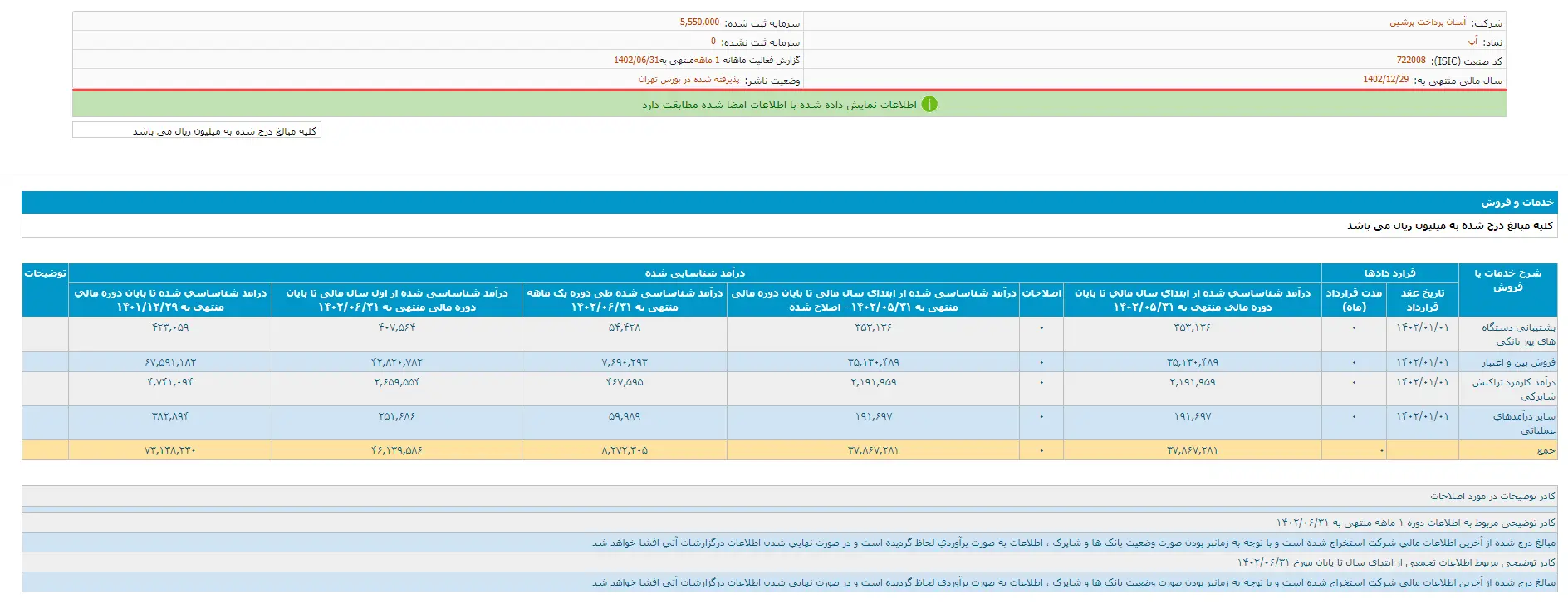Click the value ۴۰۷,۵۶۴
The width and height of the screenshot is (1568, 604).
pos(397,327)
